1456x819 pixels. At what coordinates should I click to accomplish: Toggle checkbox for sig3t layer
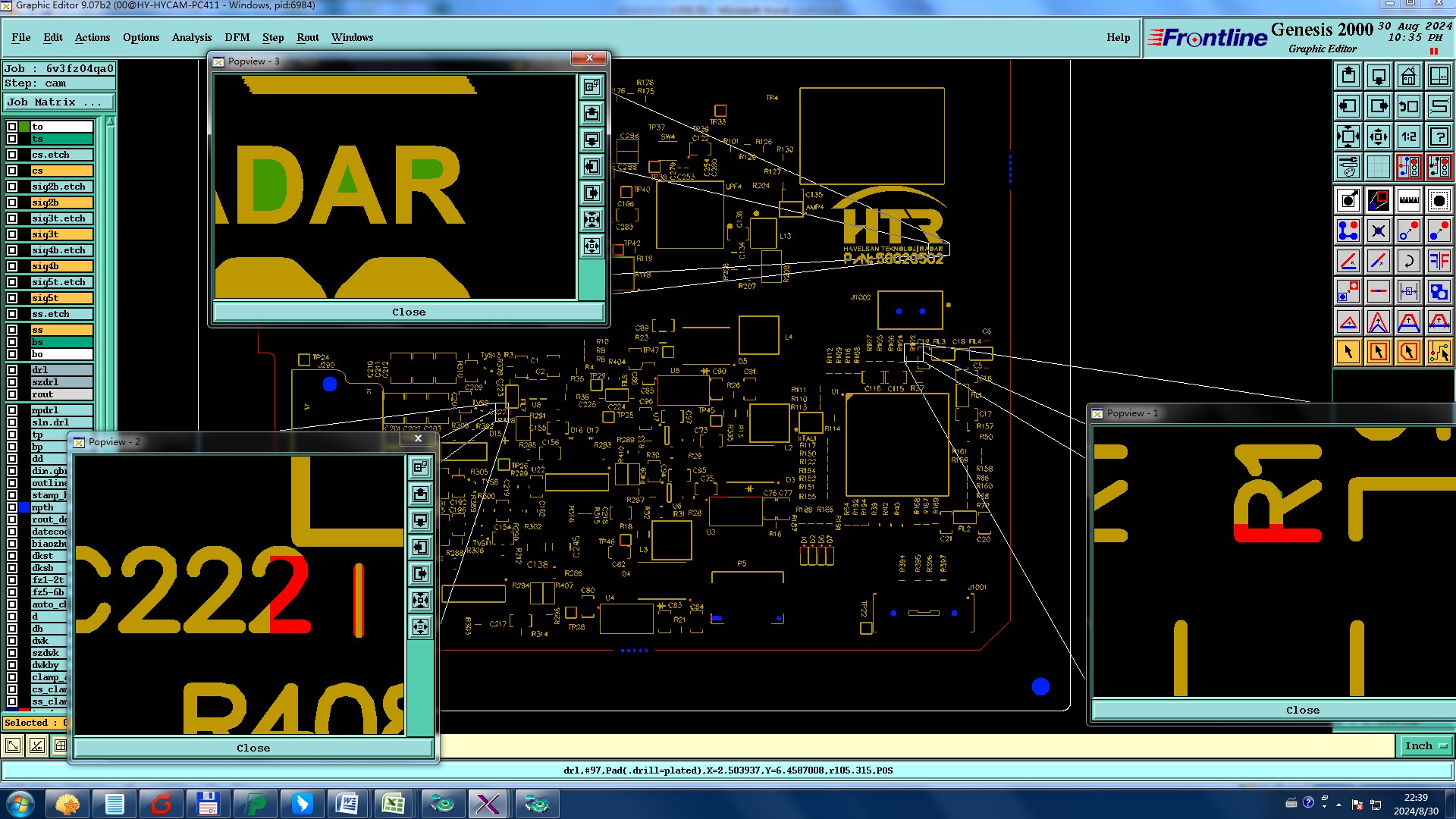click(x=12, y=234)
